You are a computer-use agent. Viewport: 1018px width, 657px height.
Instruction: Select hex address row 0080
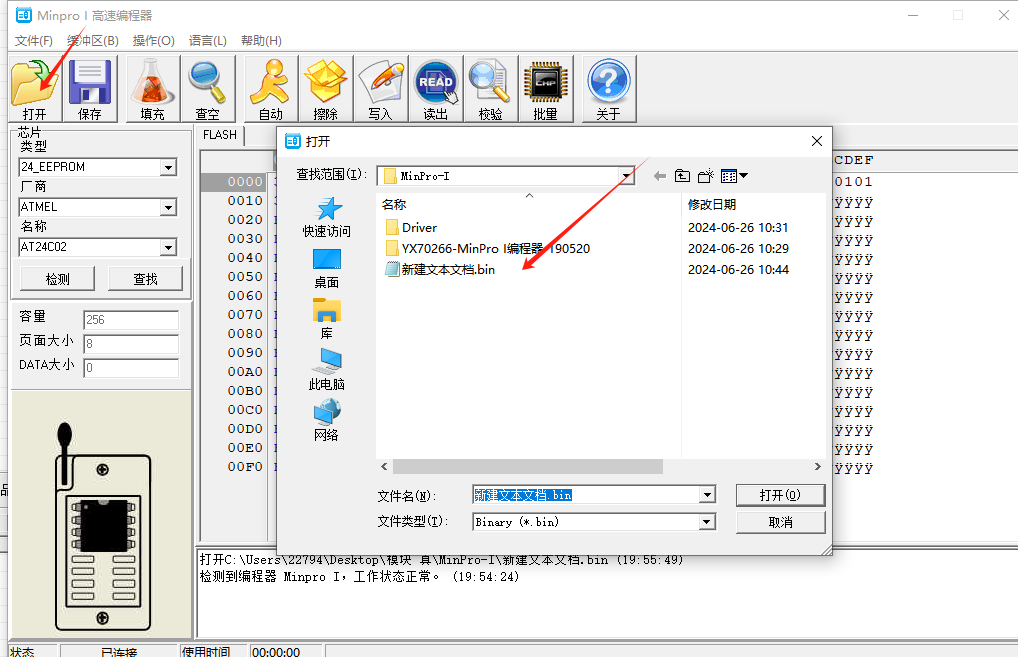tap(245, 334)
